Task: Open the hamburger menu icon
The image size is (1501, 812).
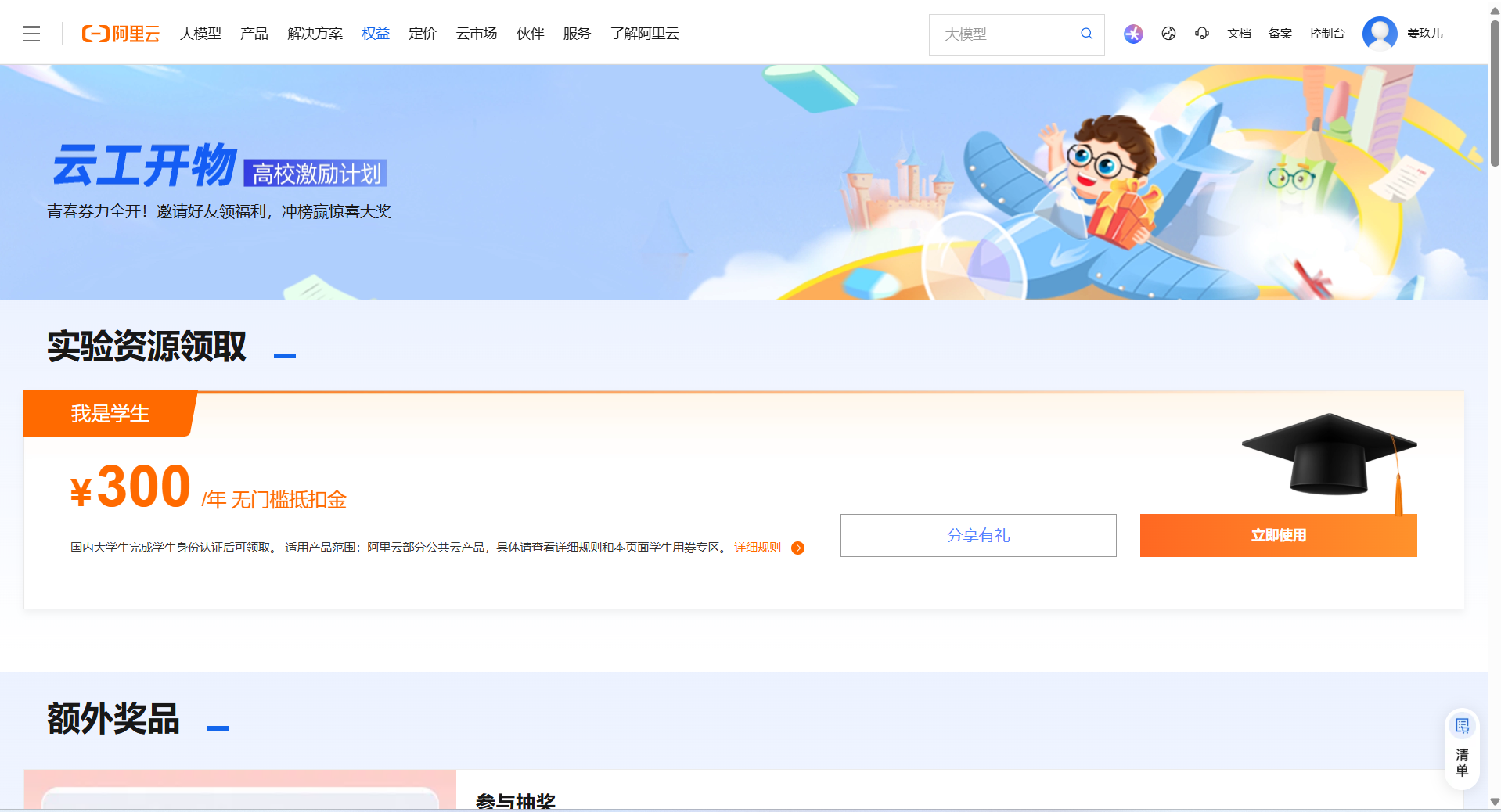Action: click(x=31, y=34)
